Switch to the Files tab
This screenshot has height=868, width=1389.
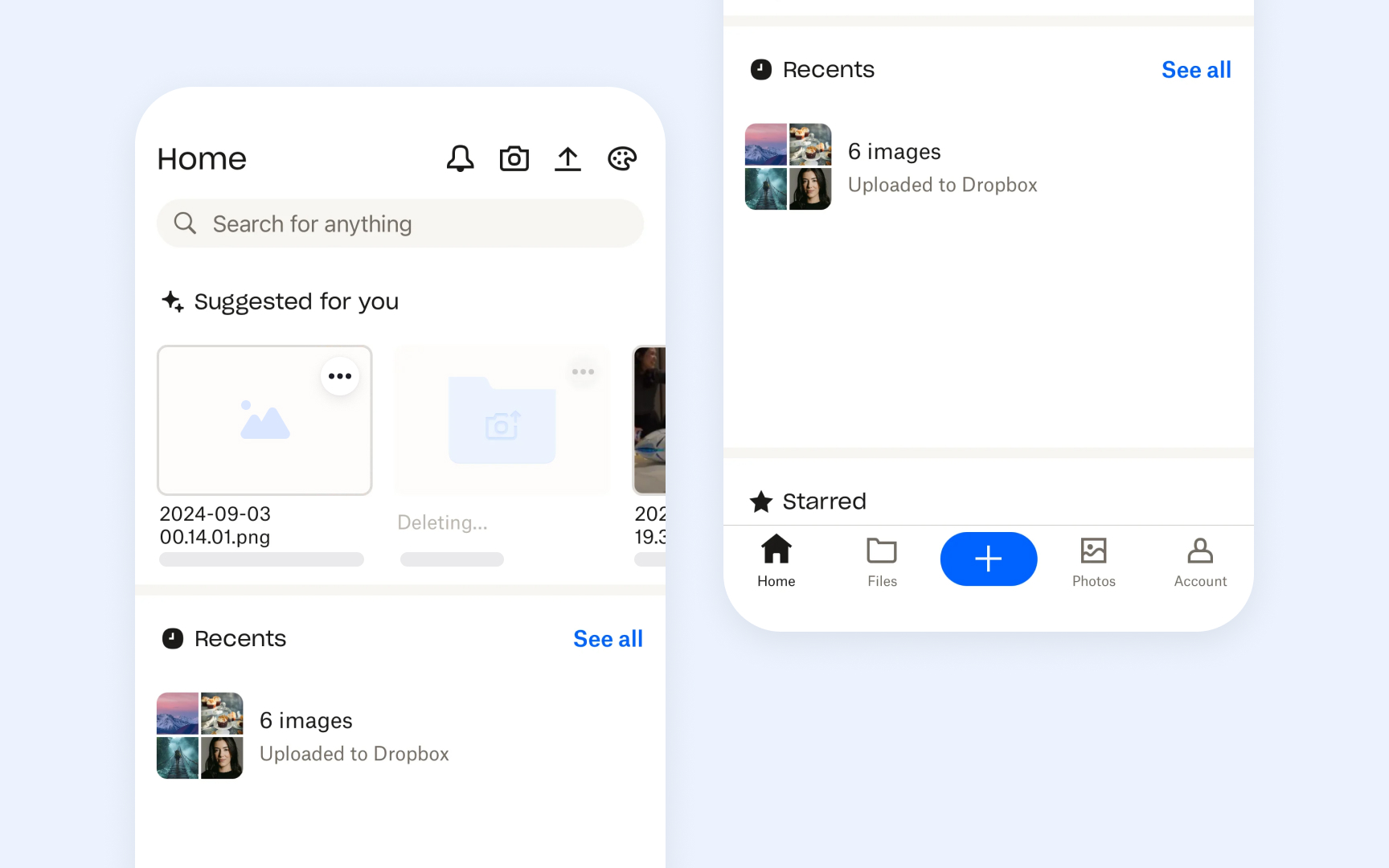coord(882,561)
